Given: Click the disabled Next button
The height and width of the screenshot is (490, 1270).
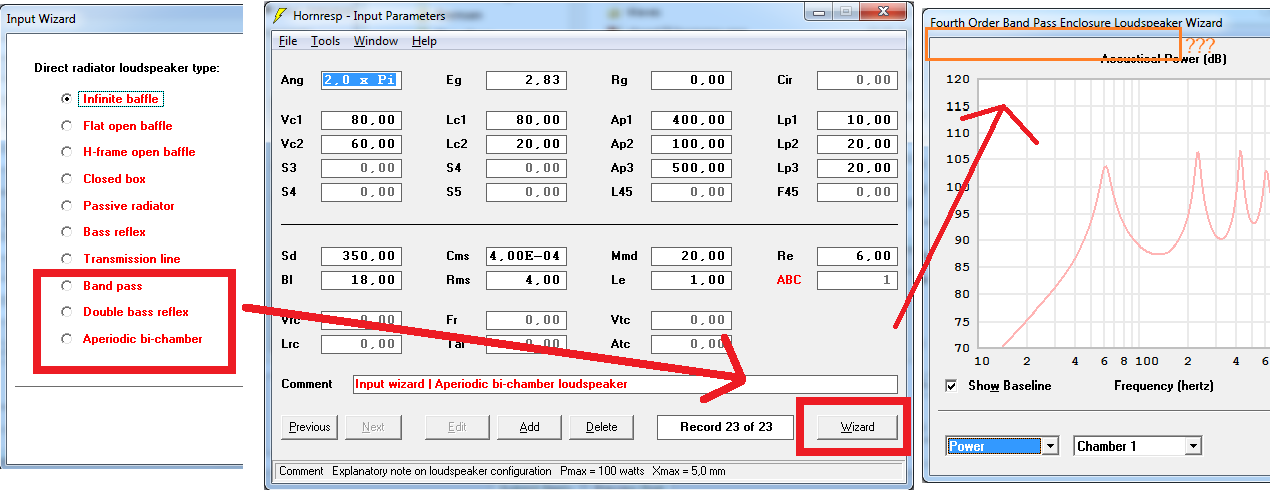Looking at the screenshot, I should [x=374, y=427].
